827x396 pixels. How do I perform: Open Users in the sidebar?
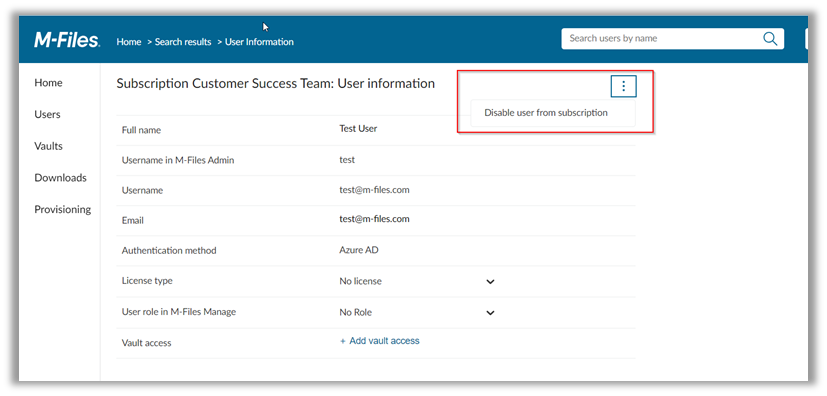[x=47, y=114]
